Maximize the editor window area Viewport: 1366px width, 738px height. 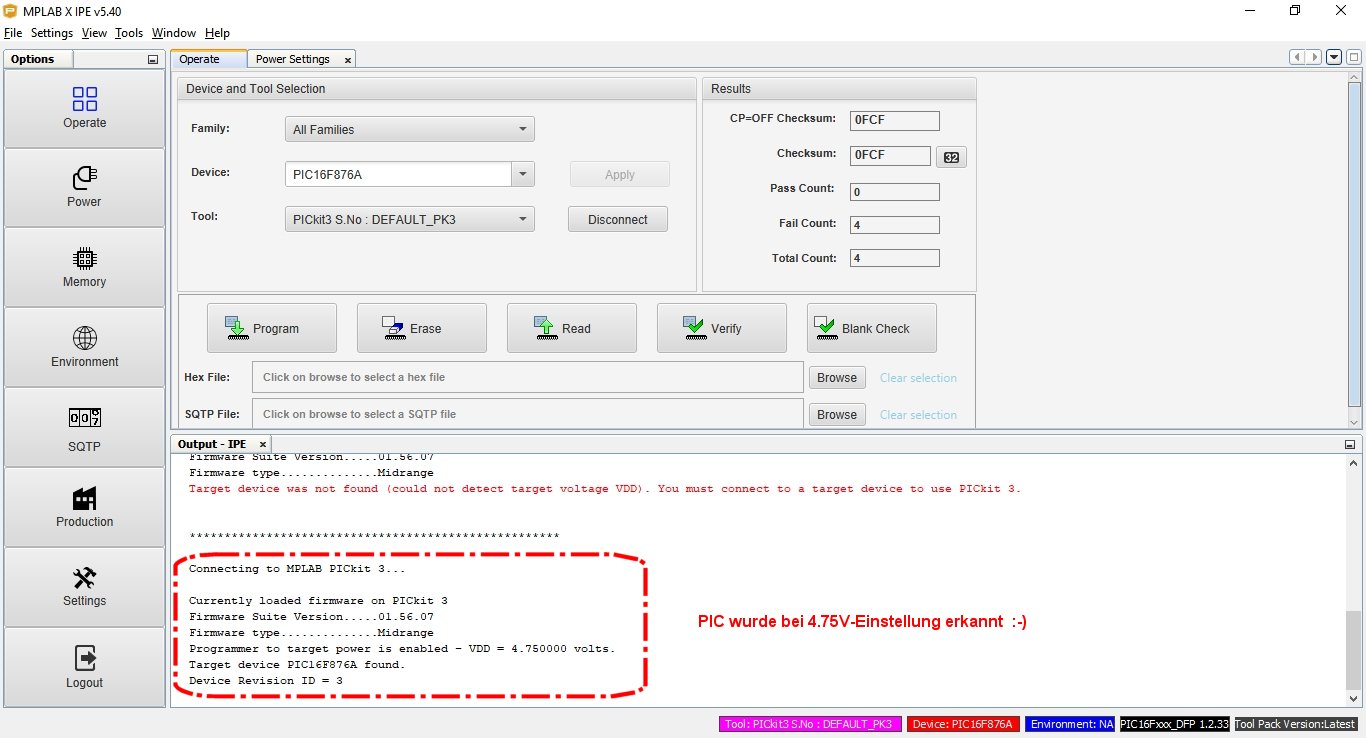click(1353, 57)
